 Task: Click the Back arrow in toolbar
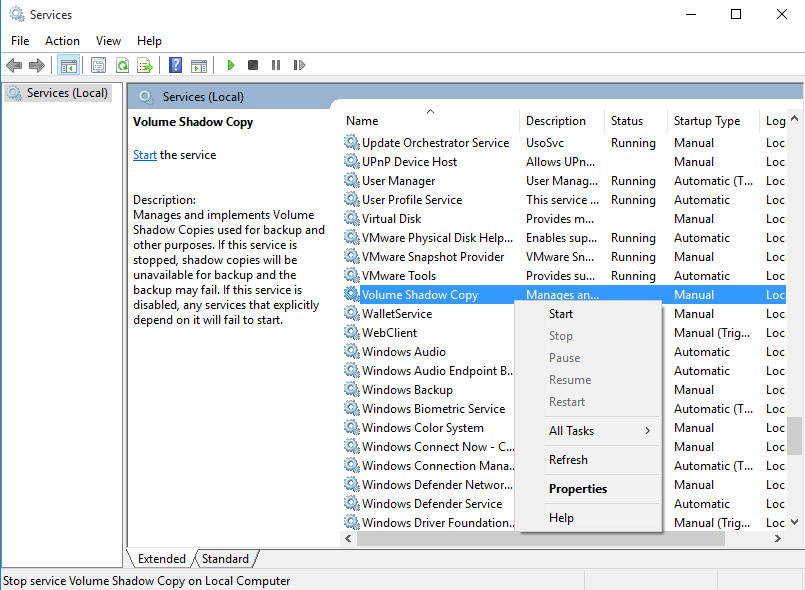point(14,65)
